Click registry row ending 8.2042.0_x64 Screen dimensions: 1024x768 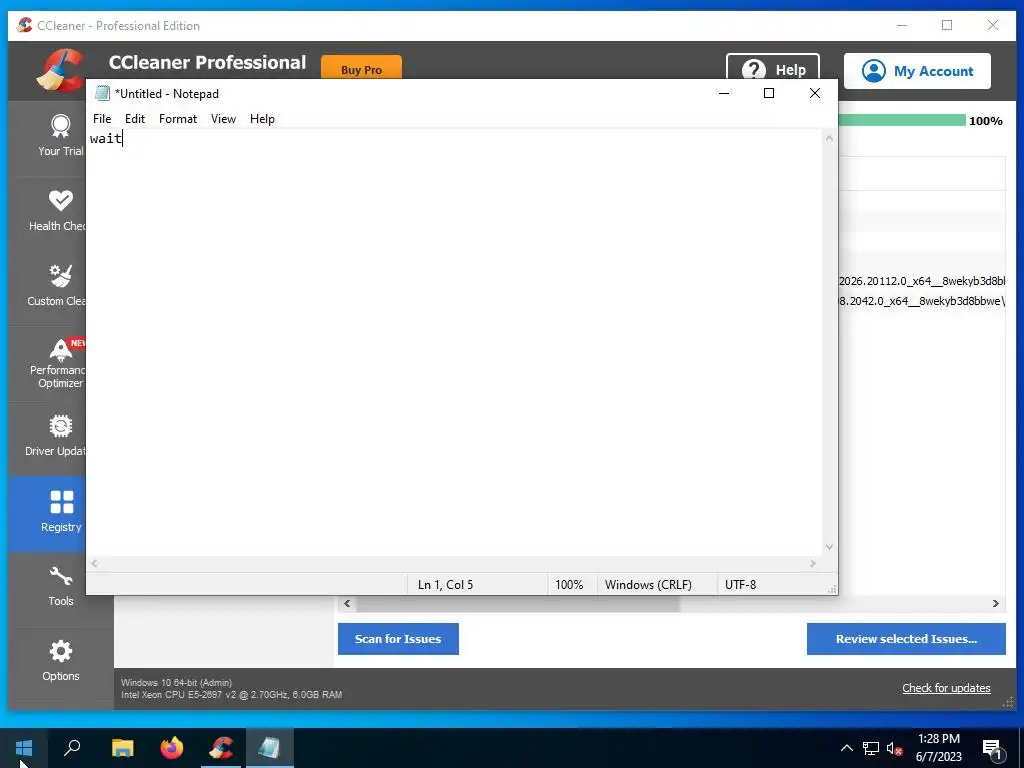[922, 301]
